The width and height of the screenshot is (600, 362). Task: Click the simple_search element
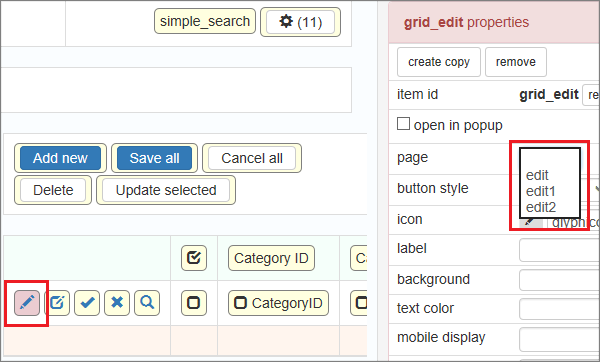tap(205, 21)
